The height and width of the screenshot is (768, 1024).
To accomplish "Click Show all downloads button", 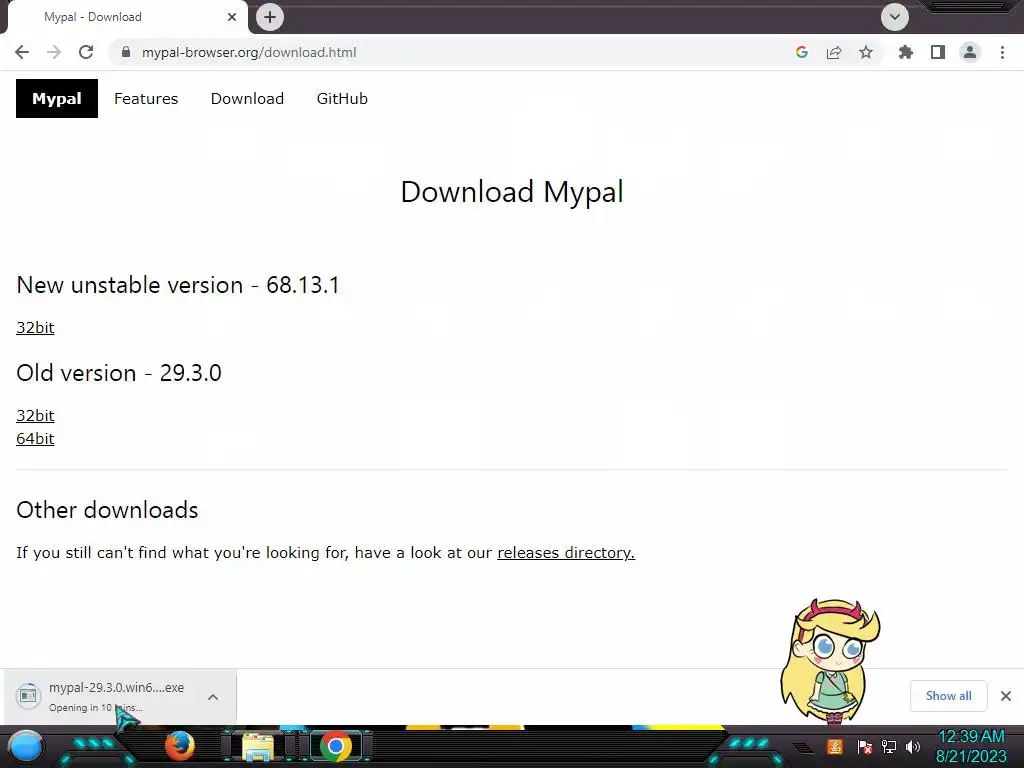I will coord(948,696).
